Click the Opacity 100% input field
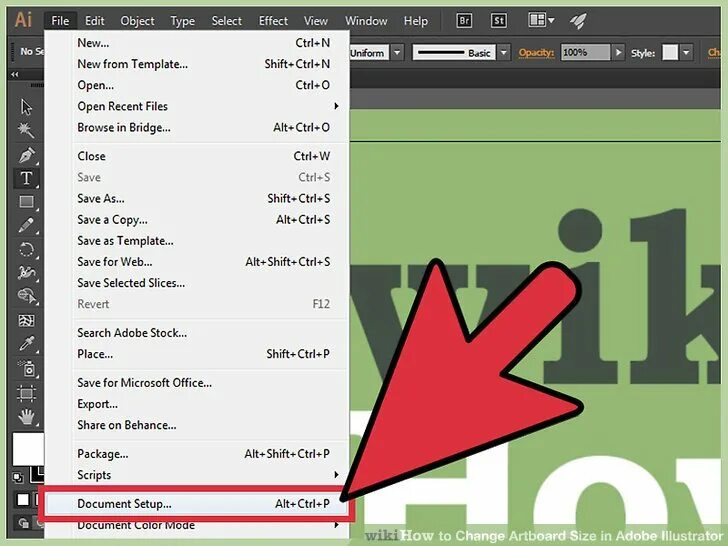This screenshot has width=728, height=546. (x=585, y=52)
